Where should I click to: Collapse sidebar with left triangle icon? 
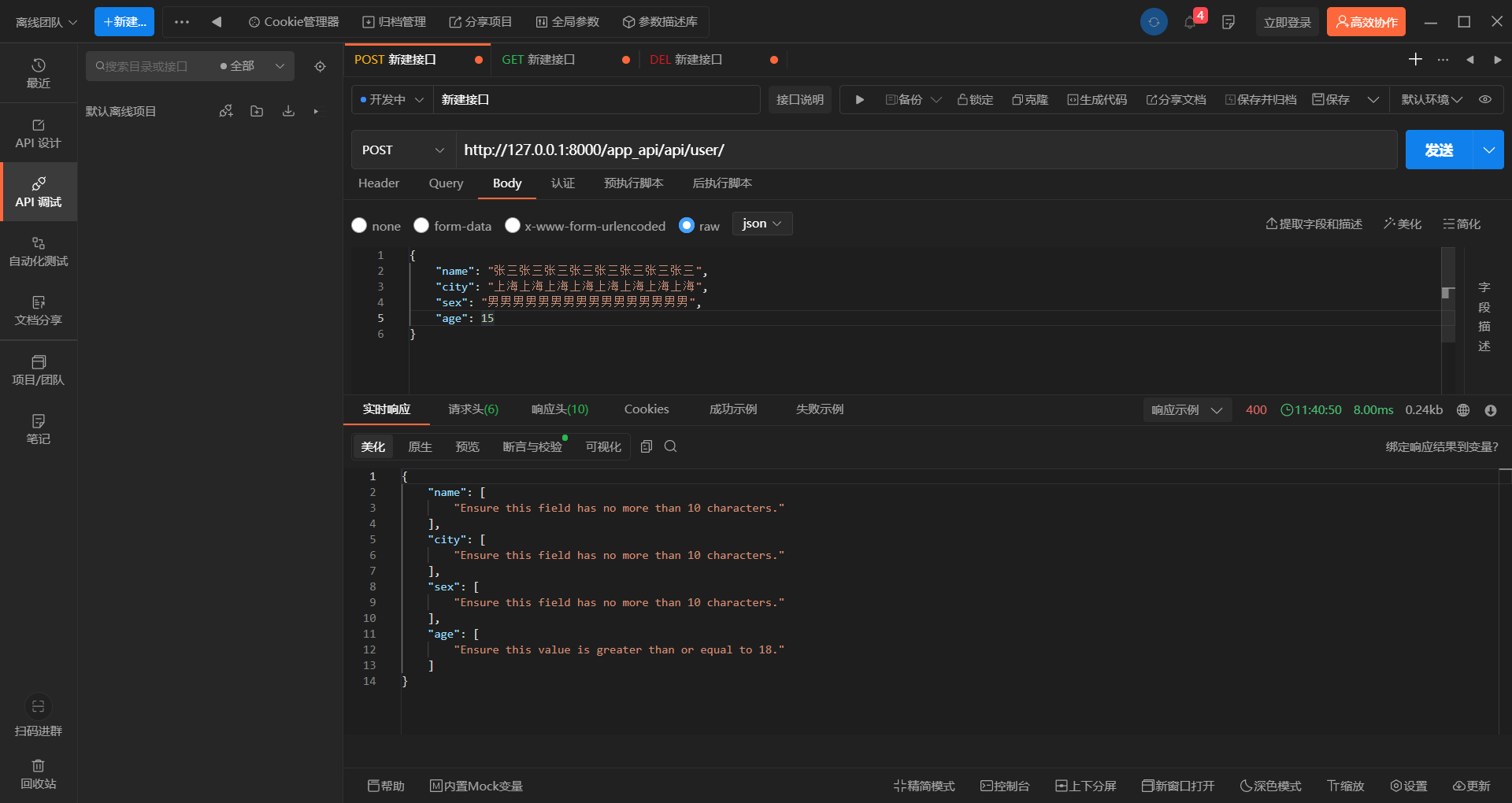(217, 21)
